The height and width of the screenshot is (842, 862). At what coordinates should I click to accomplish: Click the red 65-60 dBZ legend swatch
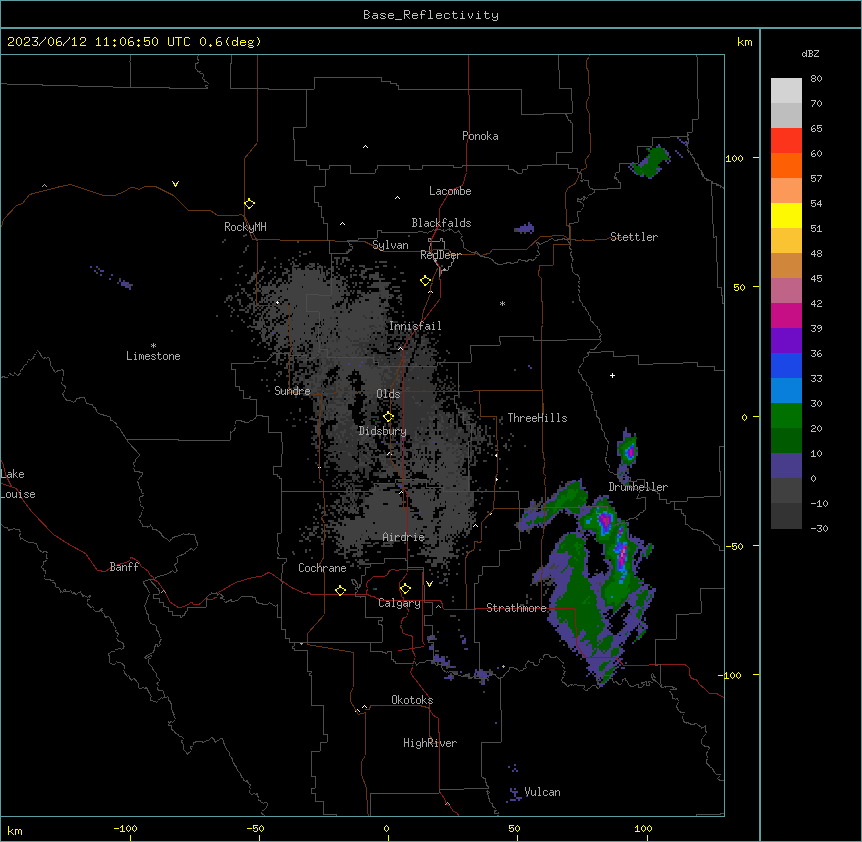pyautogui.click(x=786, y=141)
